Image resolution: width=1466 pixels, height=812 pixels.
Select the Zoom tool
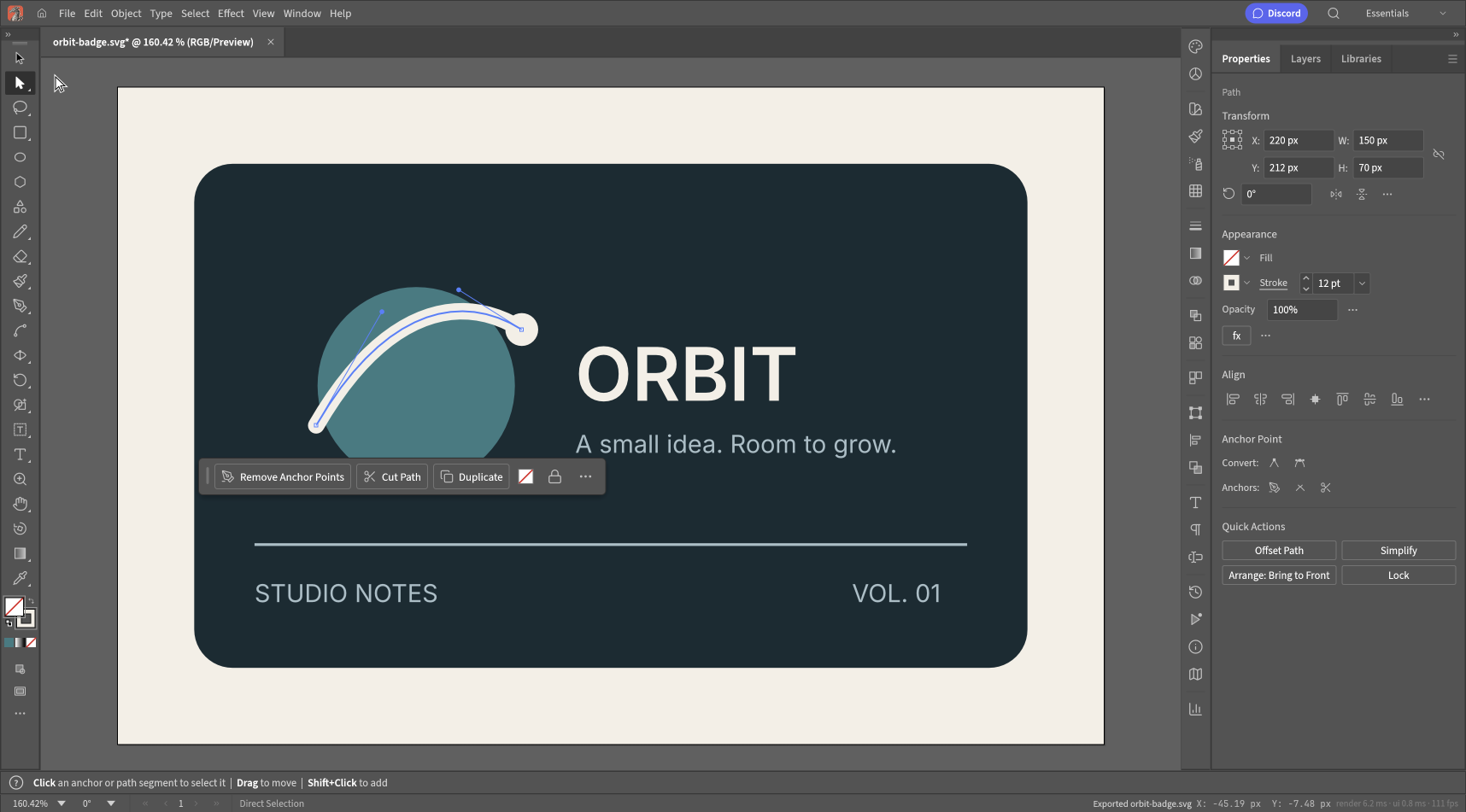[20, 479]
